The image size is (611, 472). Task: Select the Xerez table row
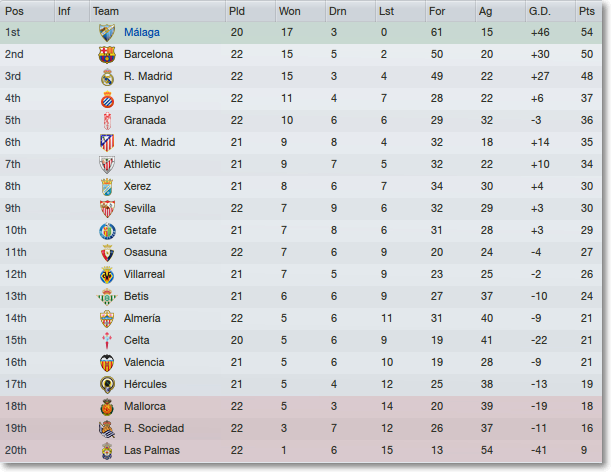pos(301,186)
